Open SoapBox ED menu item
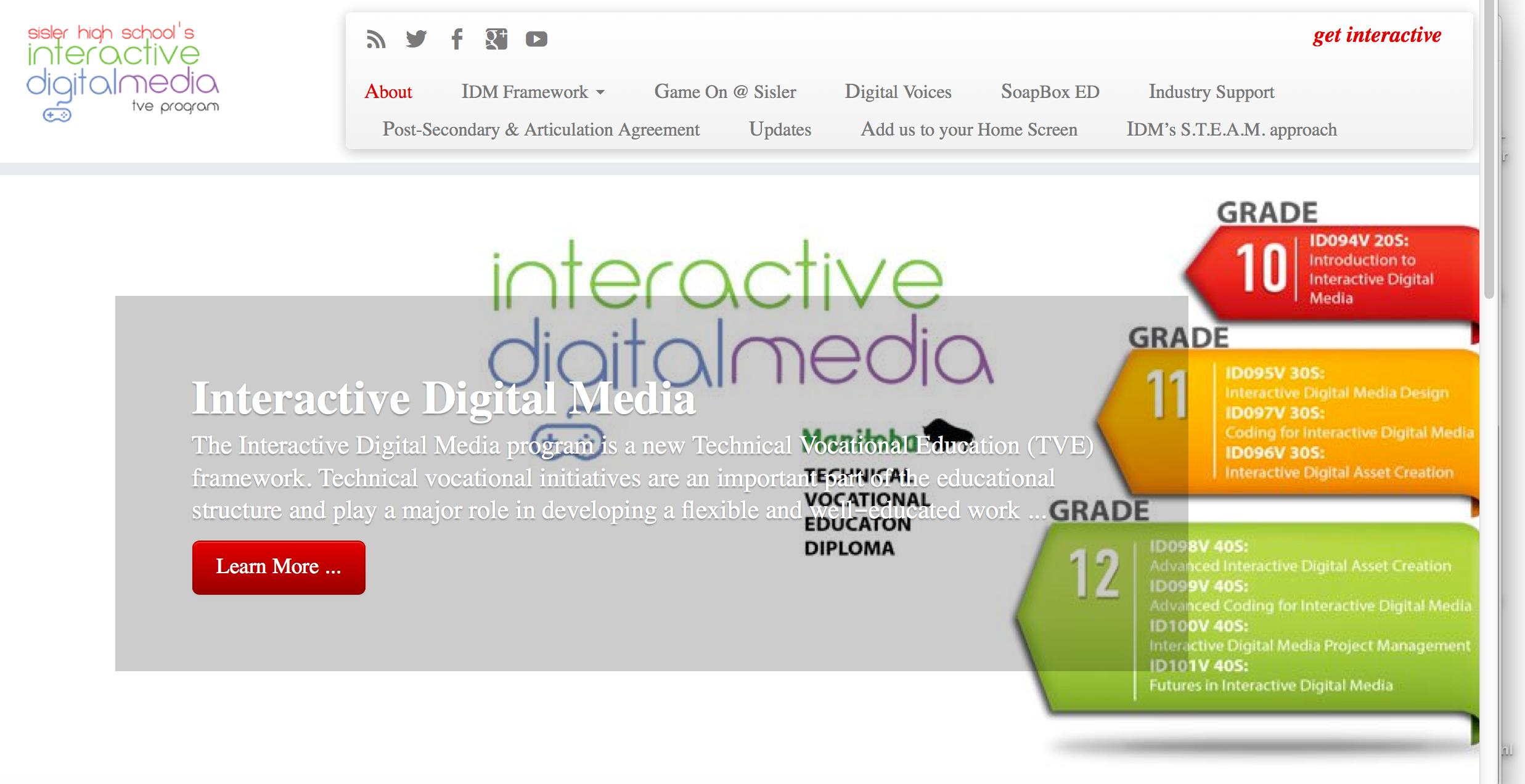The width and height of the screenshot is (1525, 784). (1050, 92)
